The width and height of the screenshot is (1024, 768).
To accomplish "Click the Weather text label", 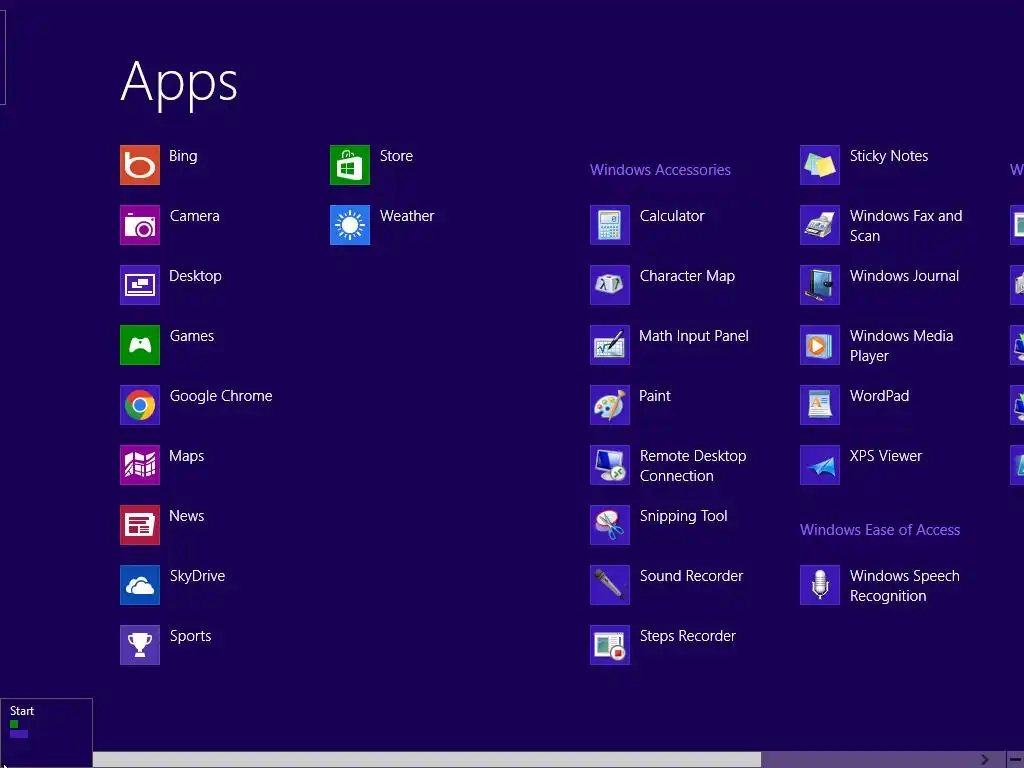I will coord(407,216).
